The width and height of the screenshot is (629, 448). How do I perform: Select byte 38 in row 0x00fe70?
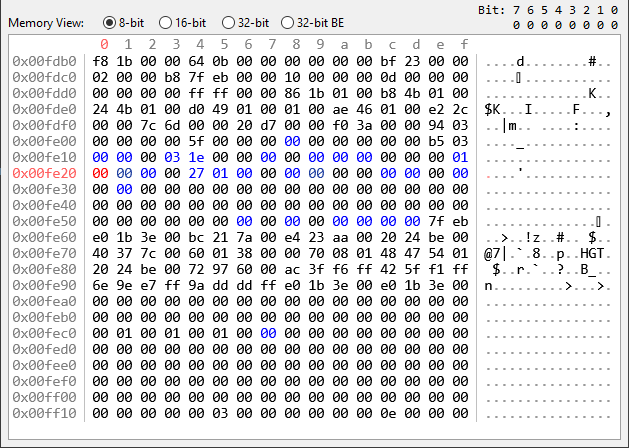point(244,253)
